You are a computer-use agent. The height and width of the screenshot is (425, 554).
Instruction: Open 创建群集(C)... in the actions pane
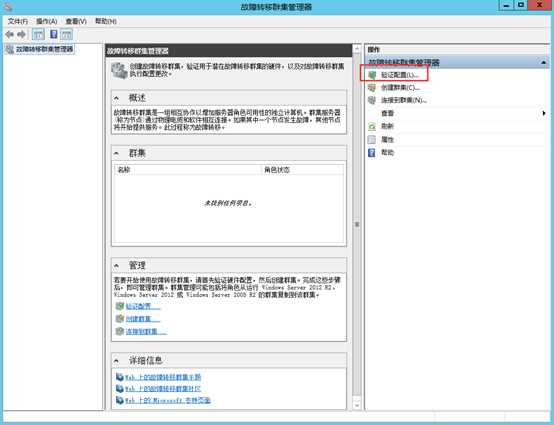click(400, 88)
